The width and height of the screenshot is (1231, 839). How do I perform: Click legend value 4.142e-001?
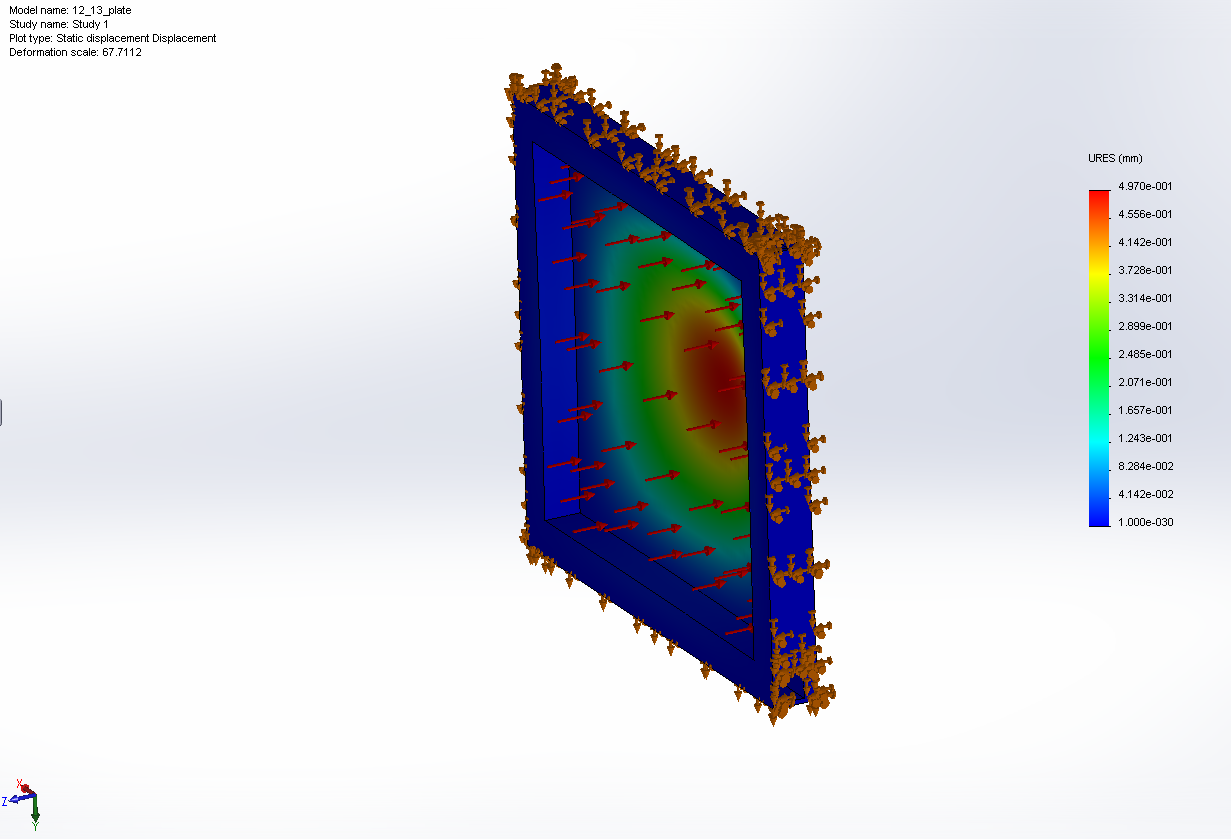point(1146,242)
